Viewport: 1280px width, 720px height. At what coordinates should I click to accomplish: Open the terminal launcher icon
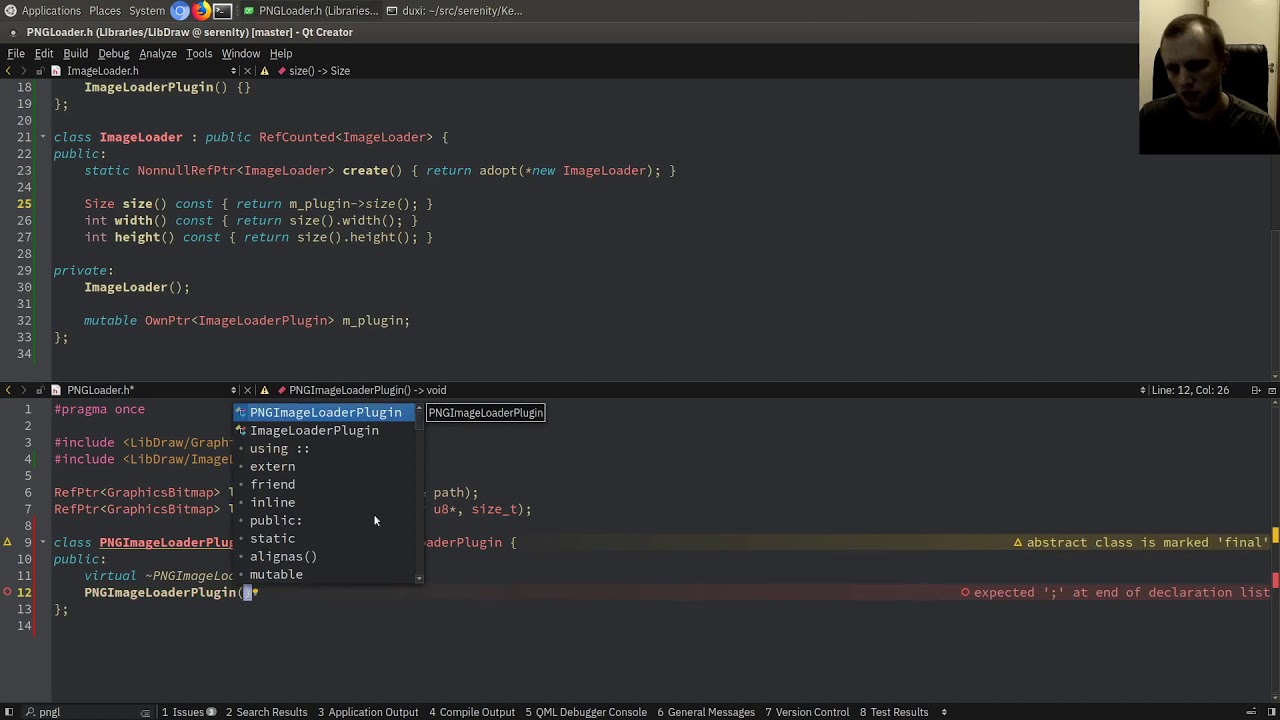[x=223, y=11]
